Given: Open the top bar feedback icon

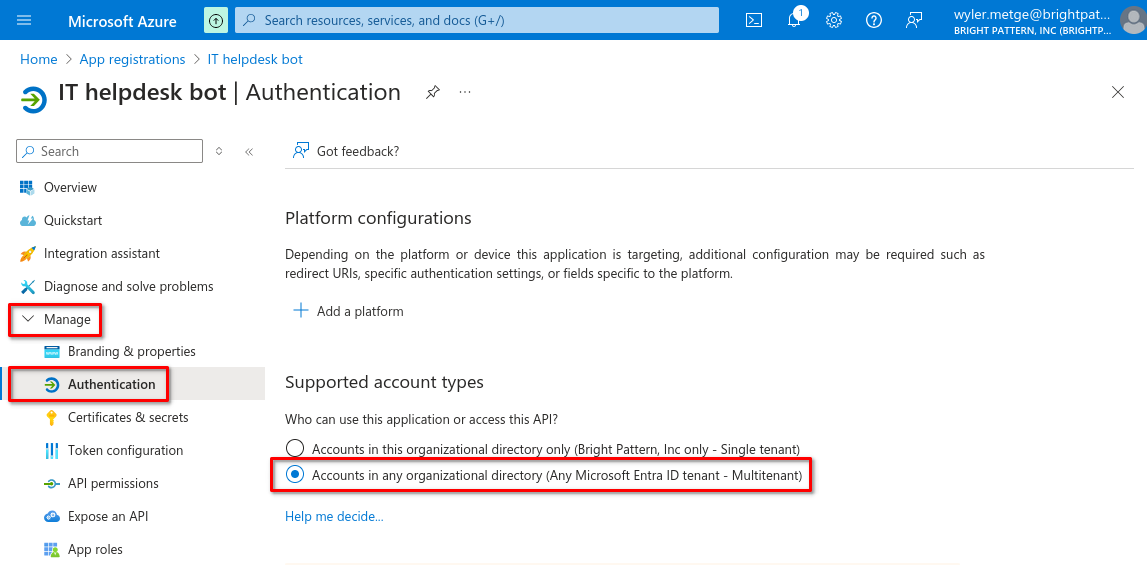Looking at the screenshot, I should coord(913,20).
